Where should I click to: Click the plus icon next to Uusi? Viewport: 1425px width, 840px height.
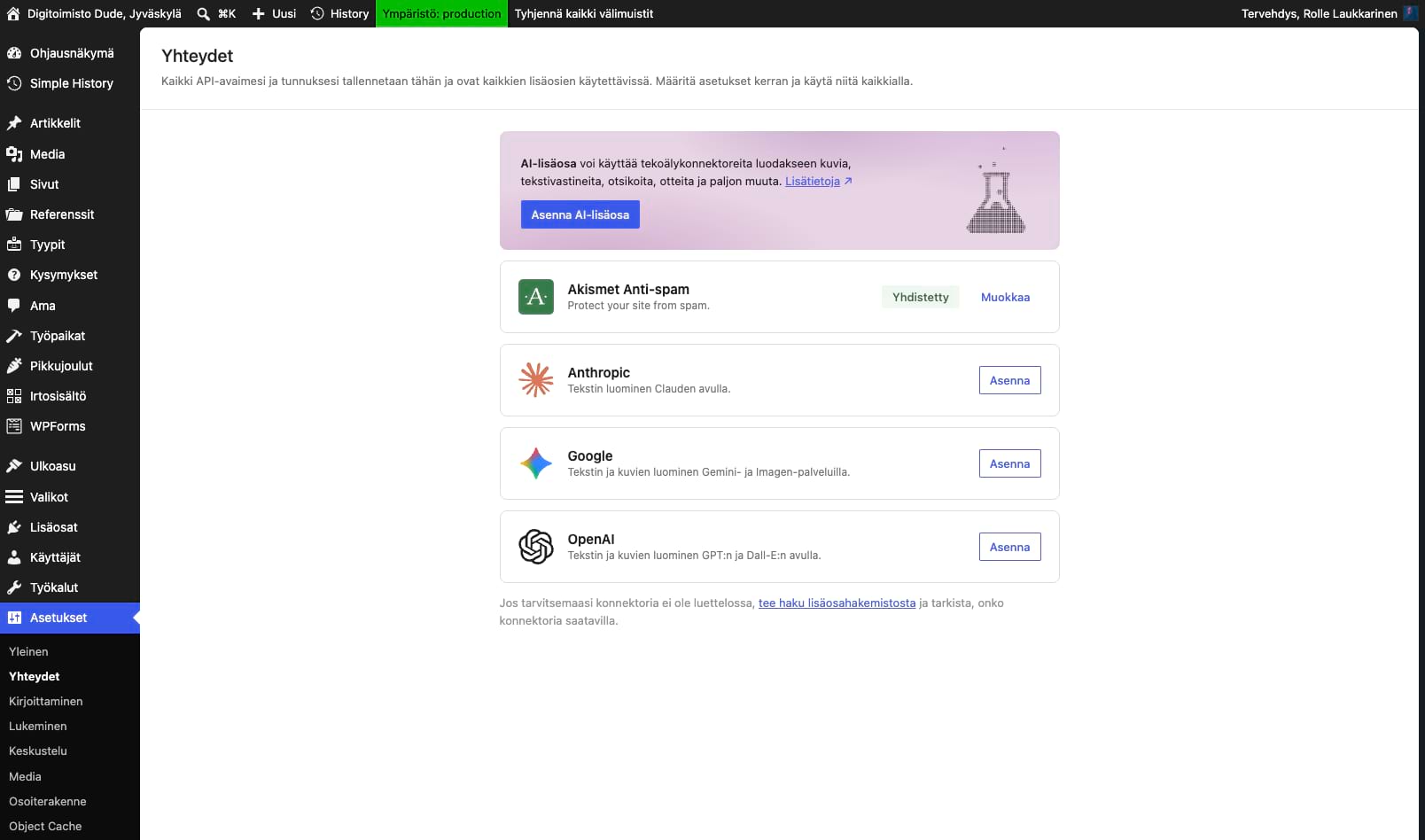259,13
